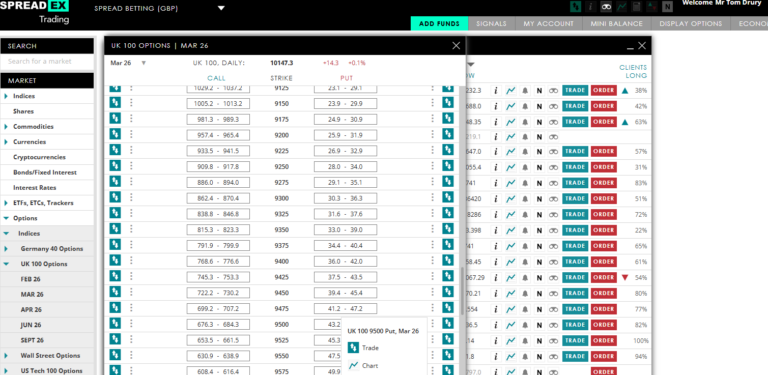Expand the Commodities category
This screenshot has height=375, width=768.
[x=6, y=126]
